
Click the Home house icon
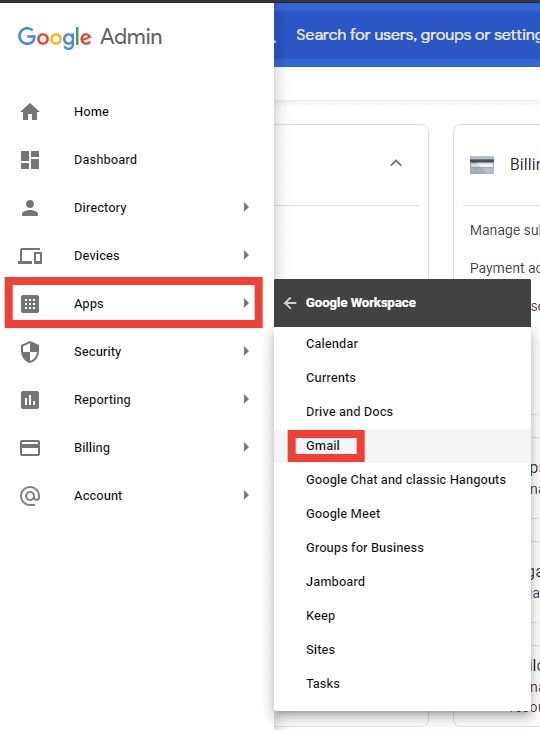coord(30,112)
